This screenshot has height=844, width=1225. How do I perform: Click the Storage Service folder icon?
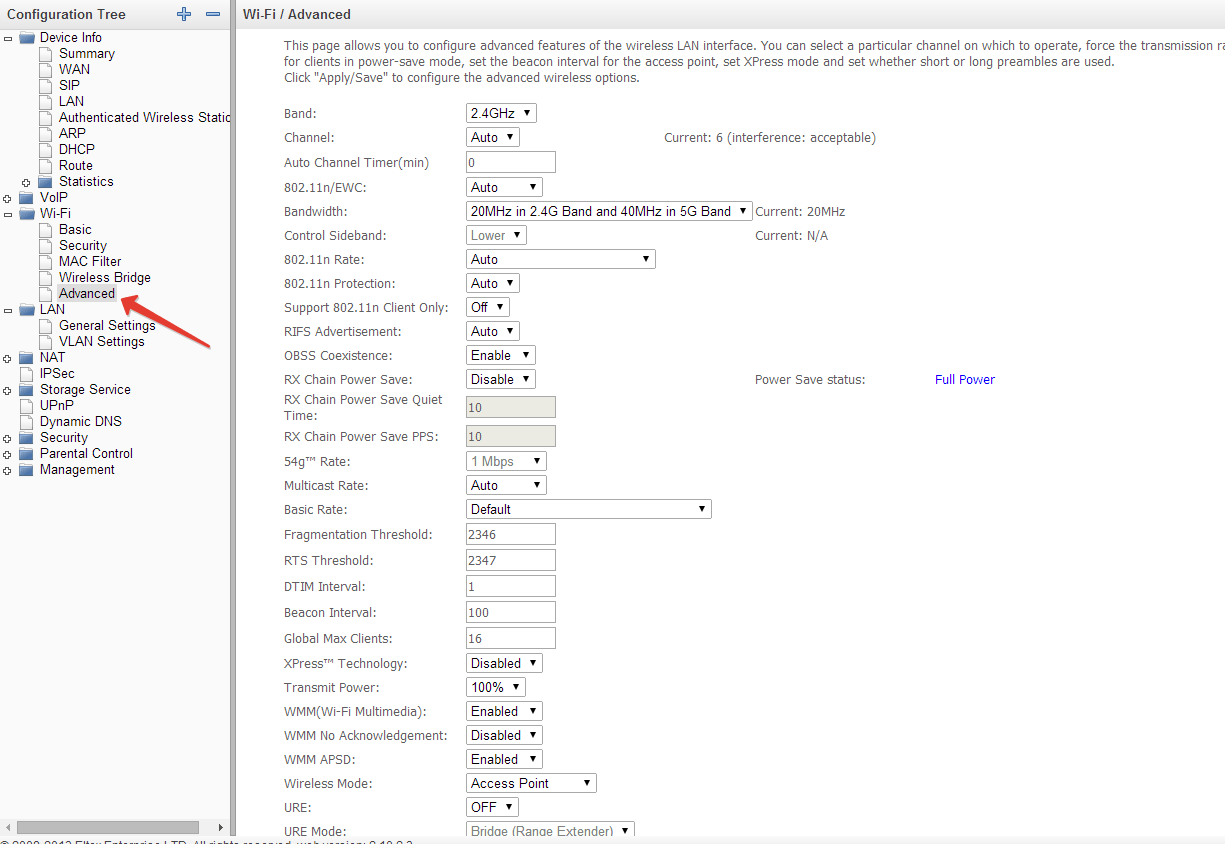click(x=26, y=389)
